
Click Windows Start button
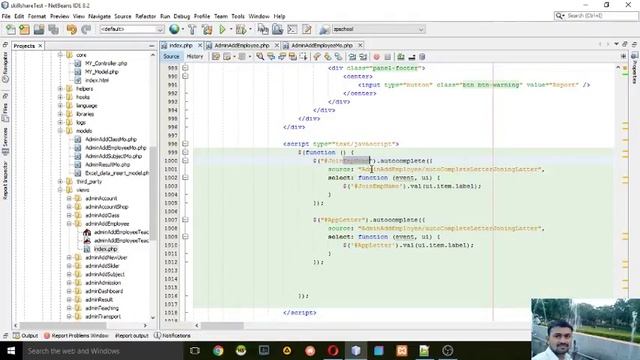[x=11, y=351]
